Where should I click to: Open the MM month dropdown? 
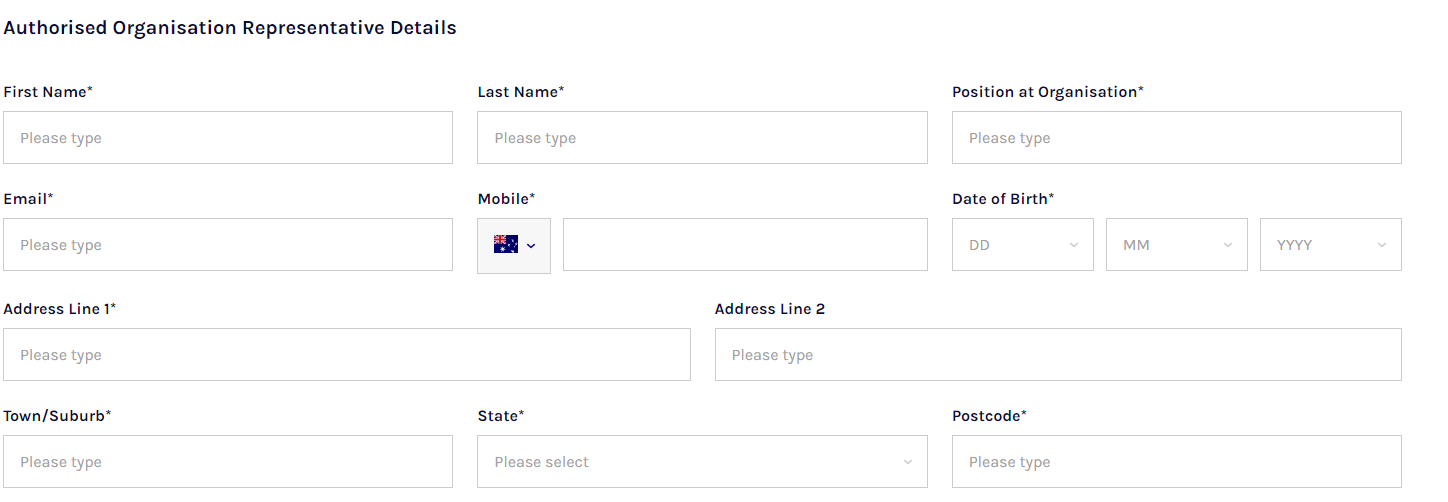point(1177,245)
